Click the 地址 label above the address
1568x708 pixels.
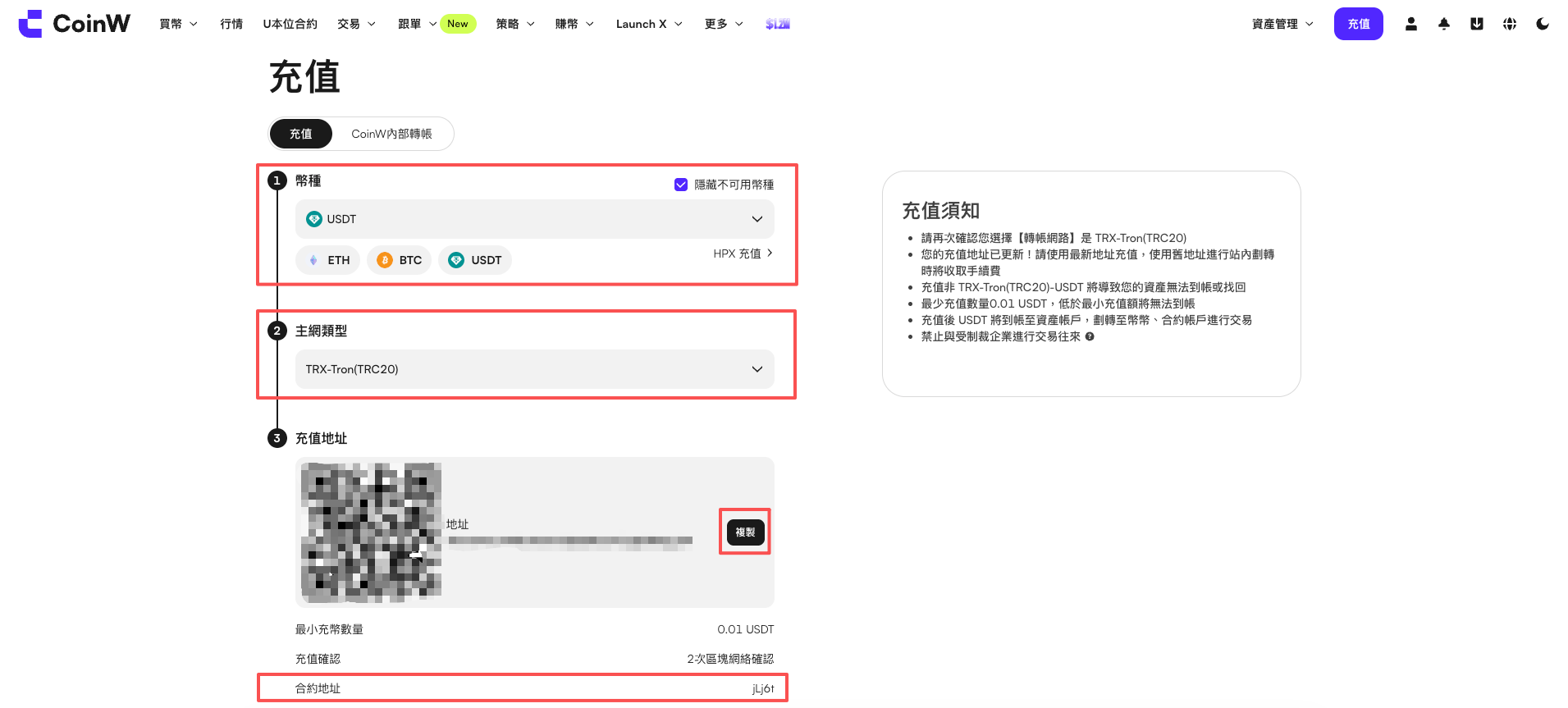pyautogui.click(x=457, y=524)
